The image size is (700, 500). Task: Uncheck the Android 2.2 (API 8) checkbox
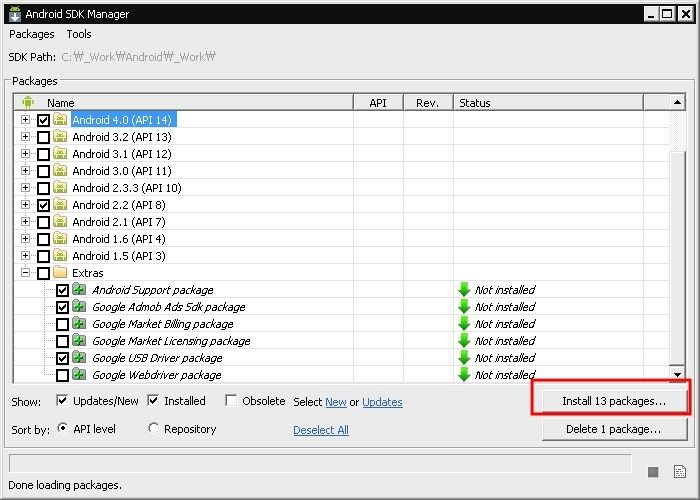[43, 205]
